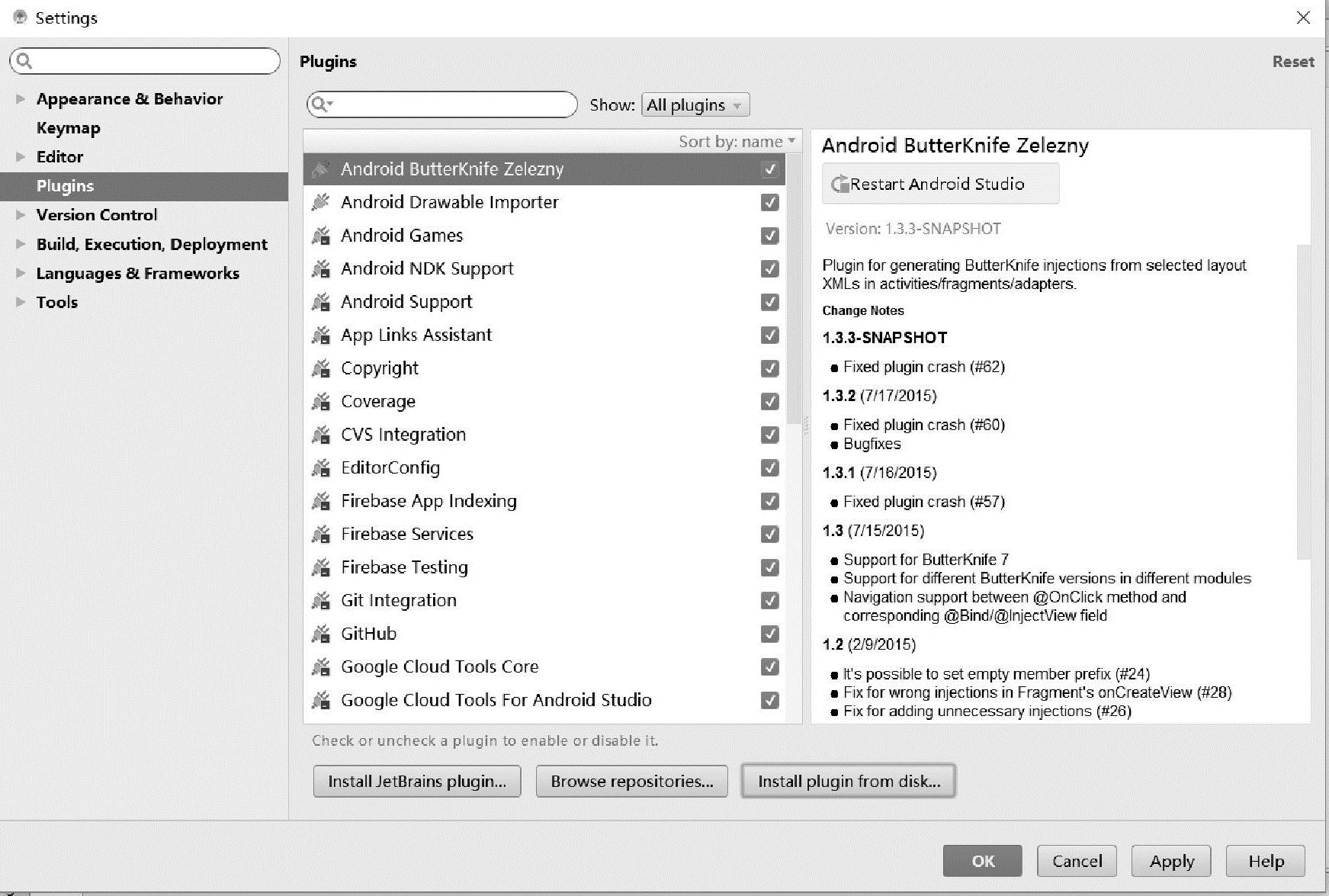Toggle the GitHub plugin checkbox
The width and height of the screenshot is (1329, 896).
tap(770, 634)
